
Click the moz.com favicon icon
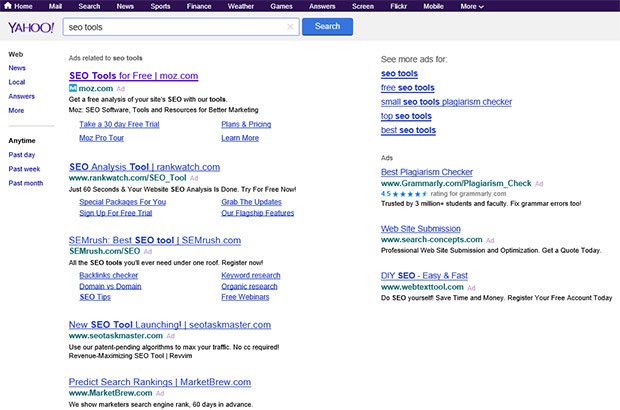point(73,88)
